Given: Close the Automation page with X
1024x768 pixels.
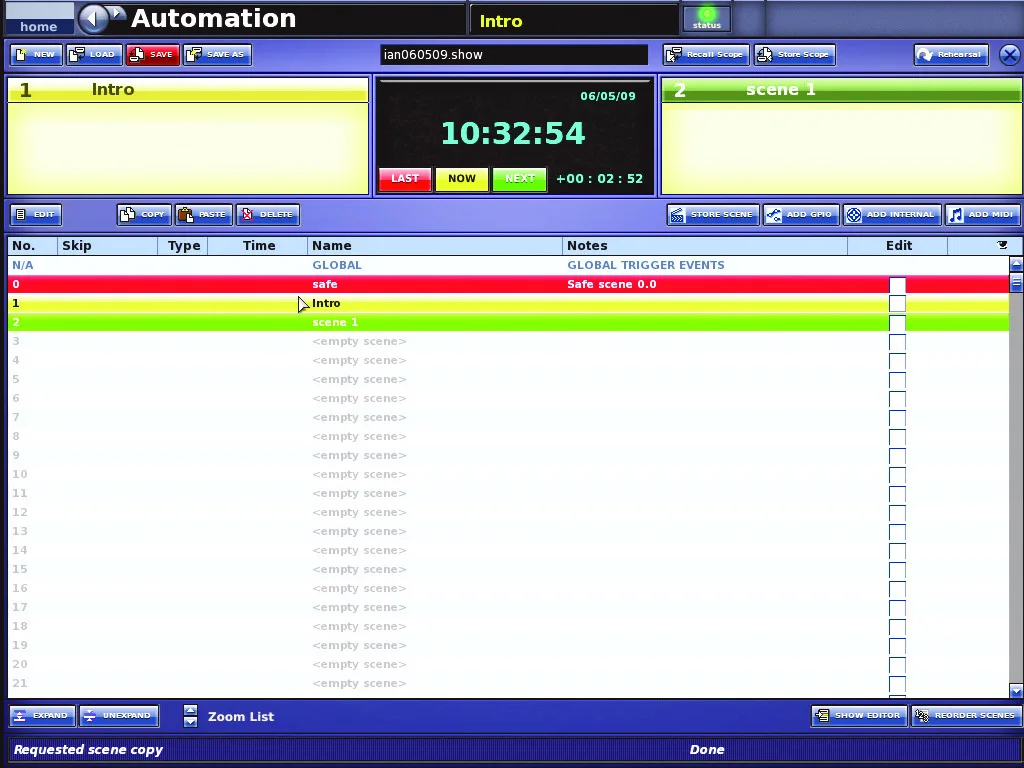Looking at the screenshot, I should click(1009, 55).
